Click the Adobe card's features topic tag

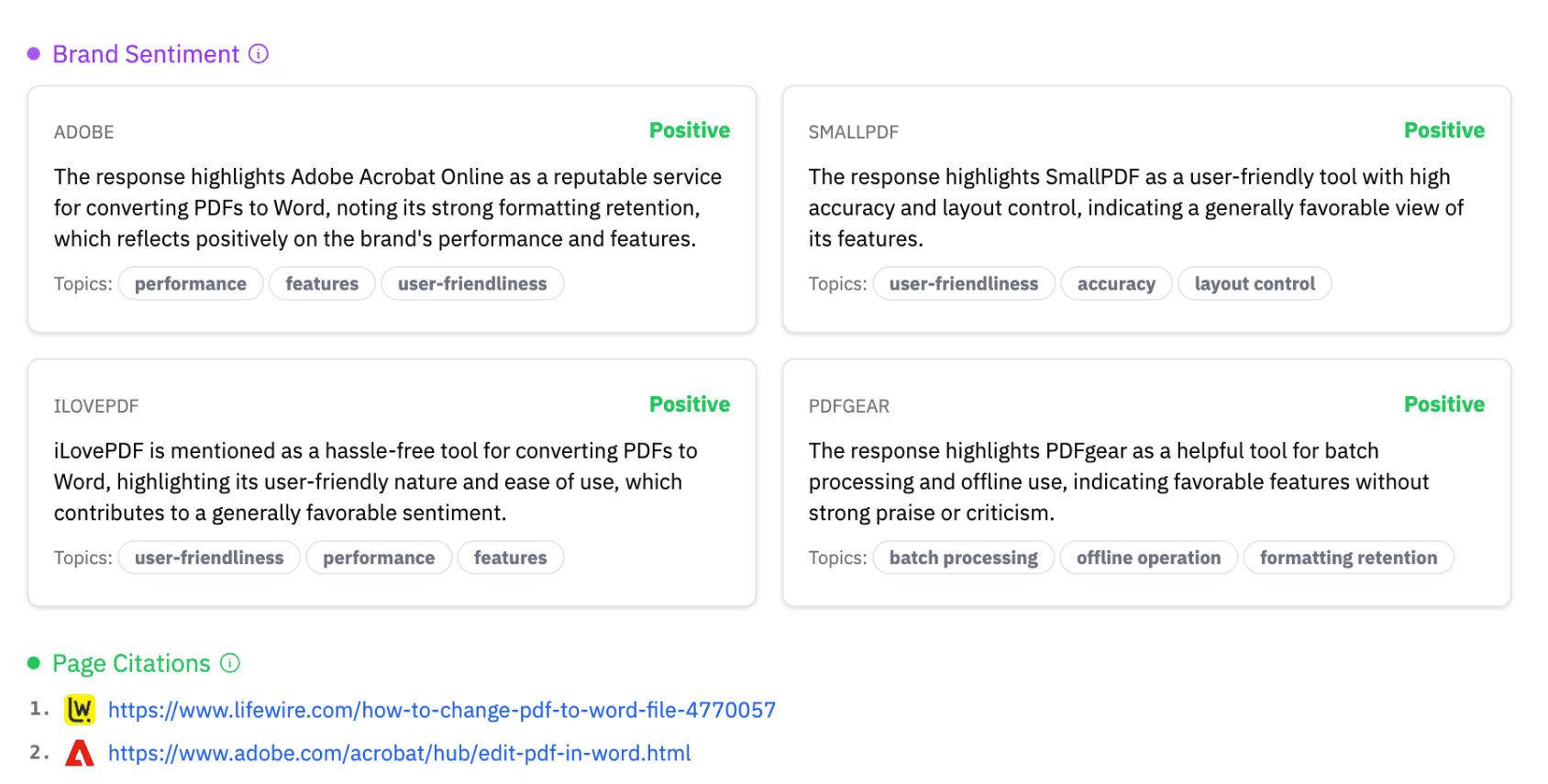coord(322,283)
